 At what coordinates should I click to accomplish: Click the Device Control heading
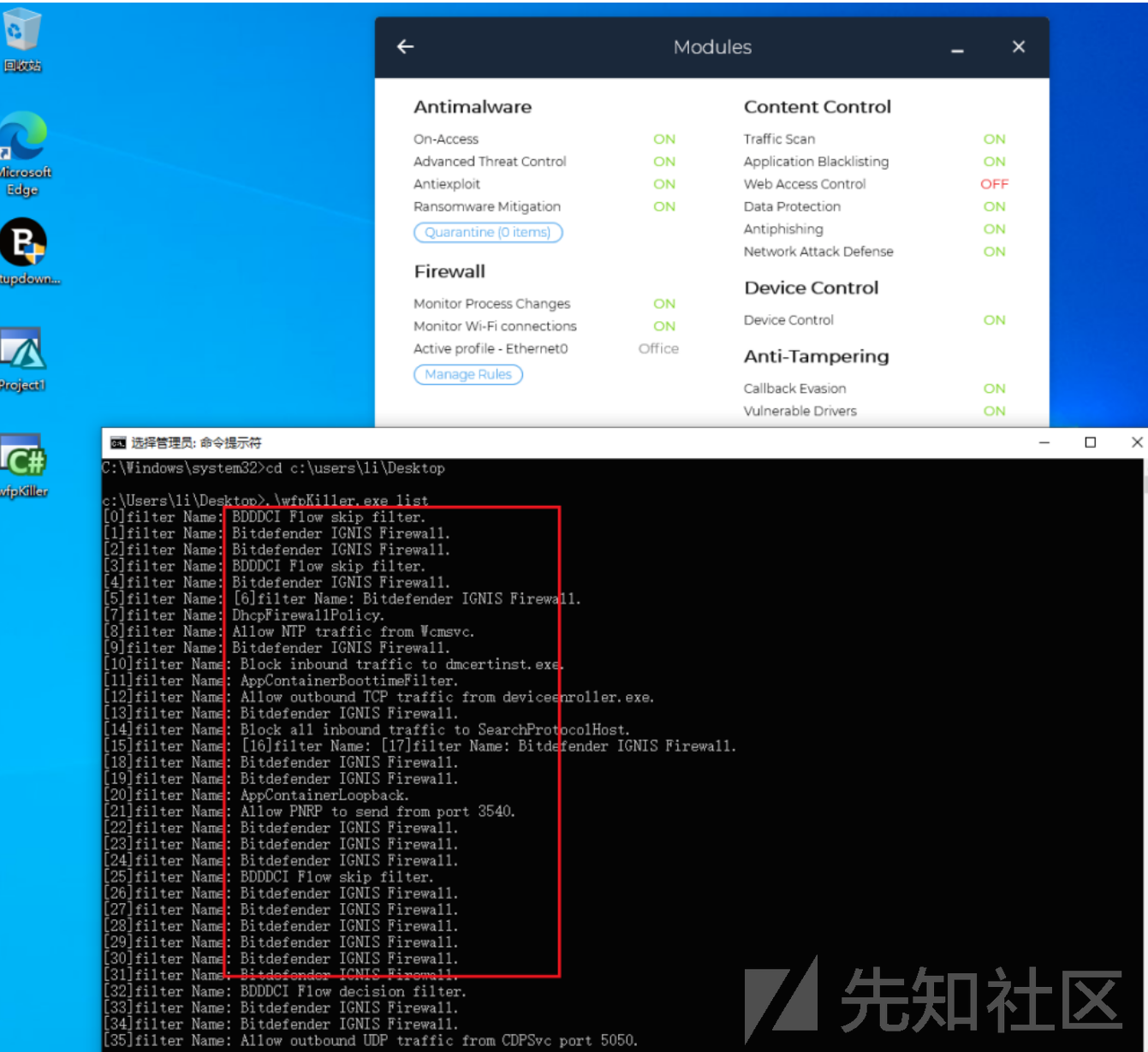812,288
